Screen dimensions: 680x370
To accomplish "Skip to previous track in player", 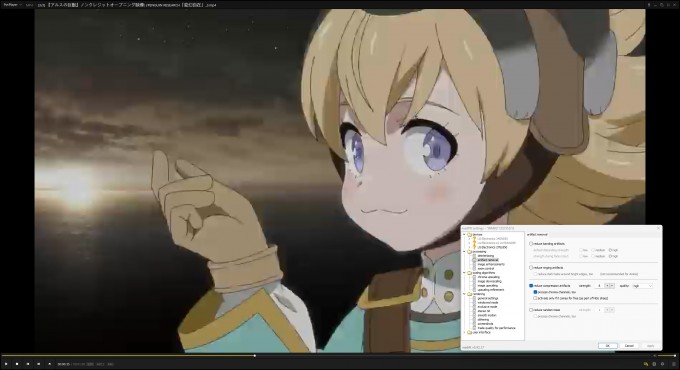I will 28,364.
